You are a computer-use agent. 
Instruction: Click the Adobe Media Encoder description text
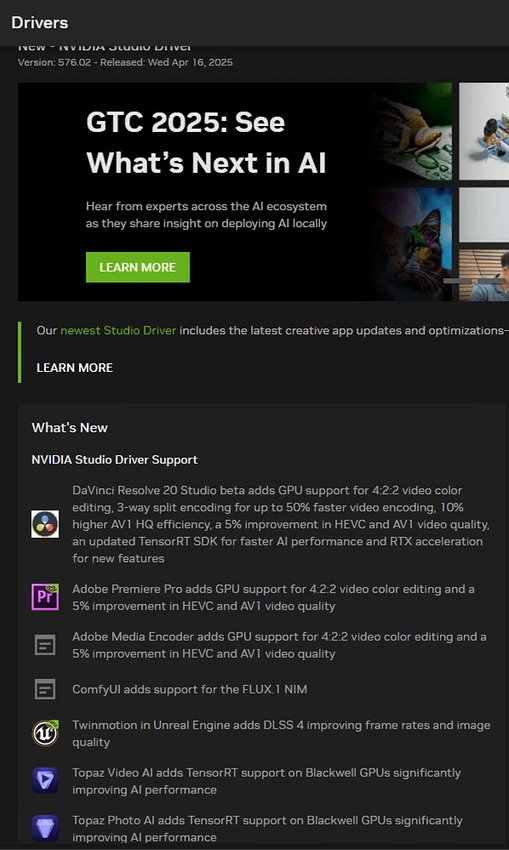(279, 645)
